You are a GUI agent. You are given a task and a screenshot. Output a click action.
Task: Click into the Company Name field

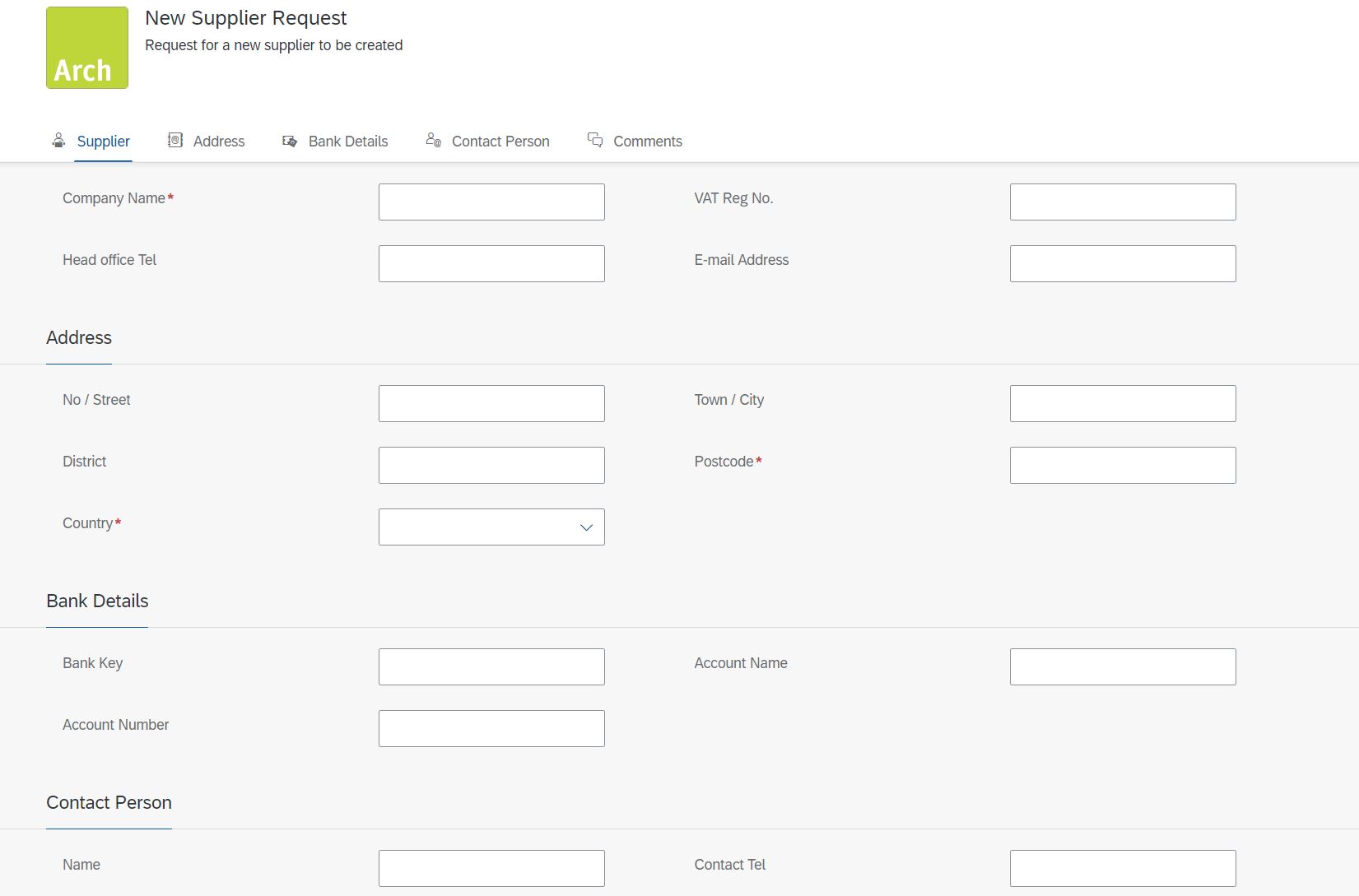[x=491, y=202]
